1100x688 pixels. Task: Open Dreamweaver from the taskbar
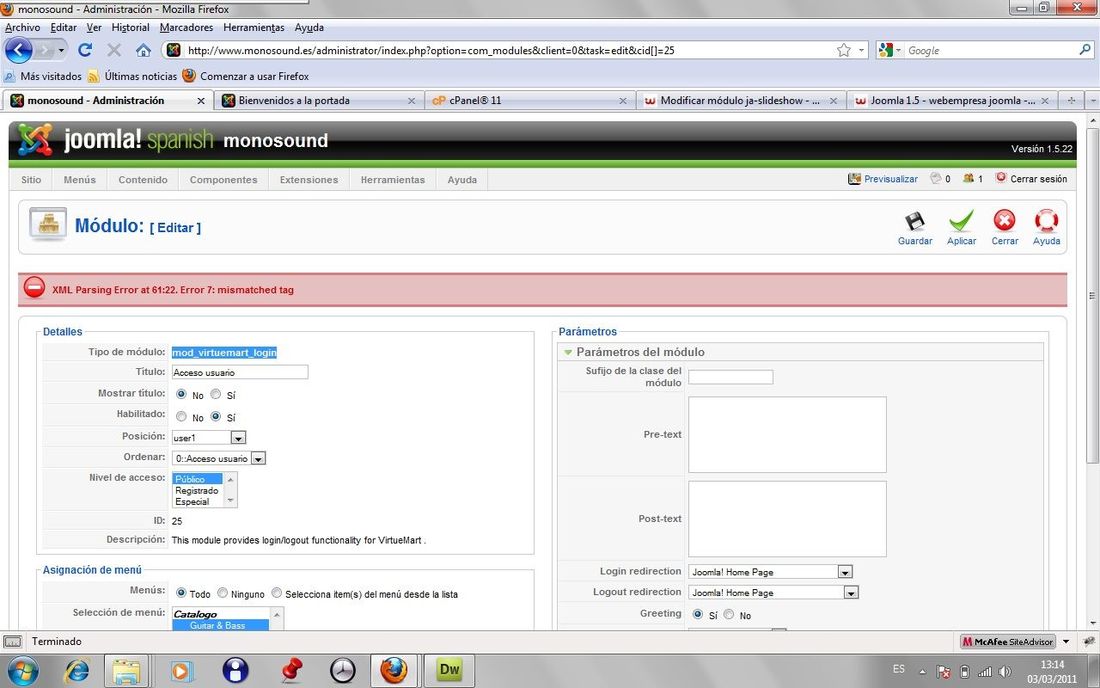[x=449, y=670]
